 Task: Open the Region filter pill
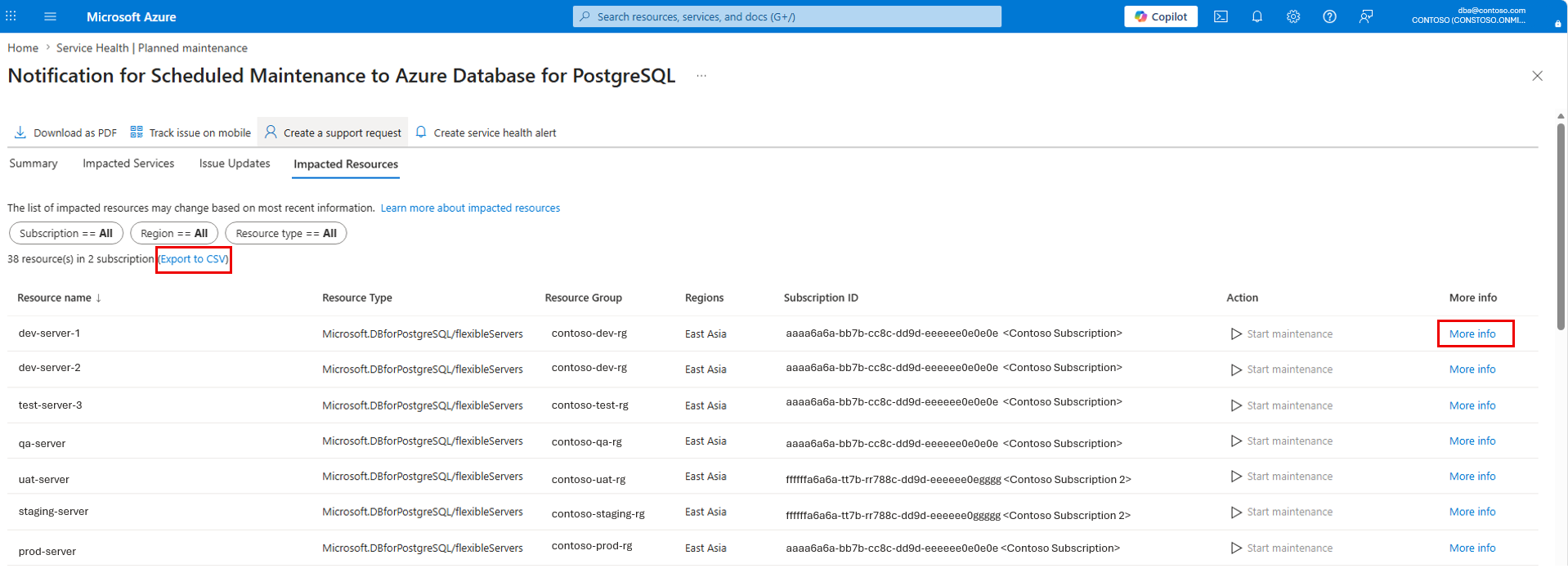point(174,233)
